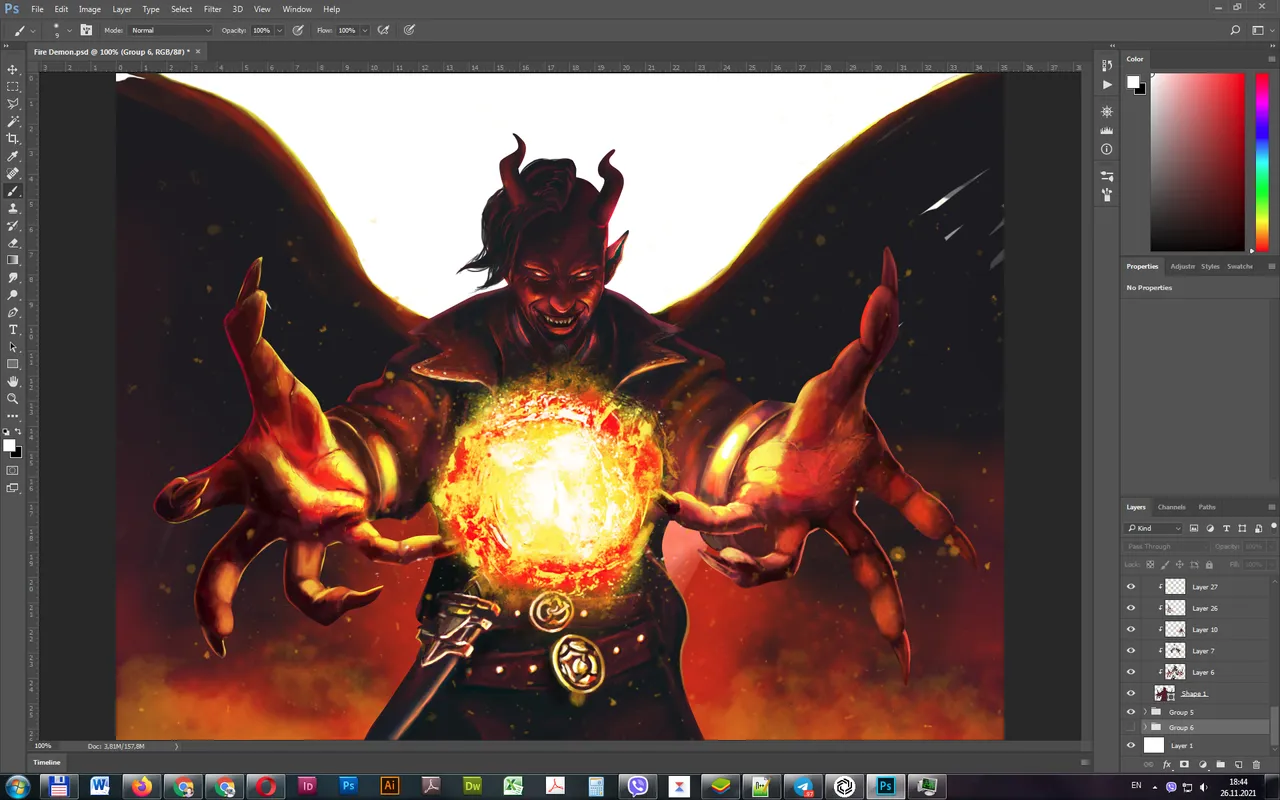Viewport: 1280px width, 800px height.
Task: Open the Image menu
Action: tap(90, 9)
